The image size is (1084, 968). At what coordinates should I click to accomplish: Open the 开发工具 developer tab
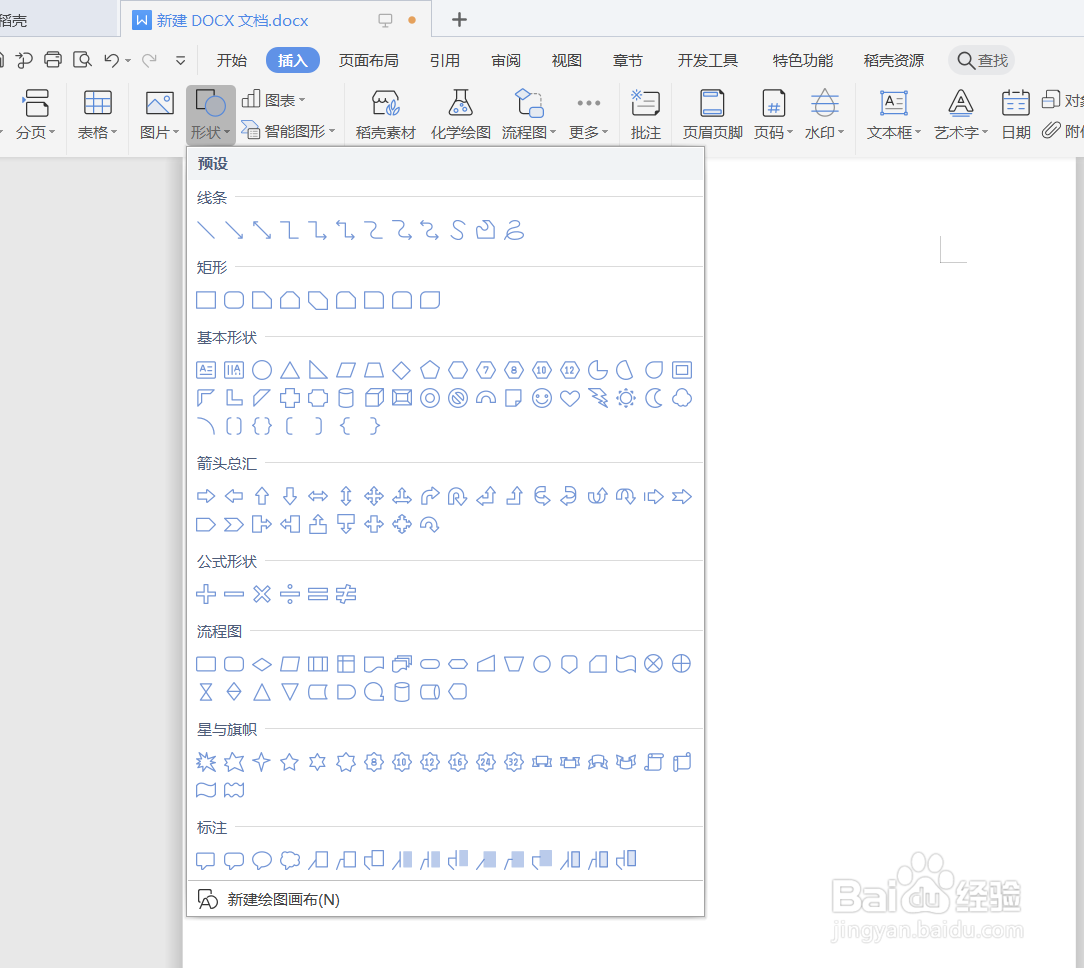click(x=708, y=60)
